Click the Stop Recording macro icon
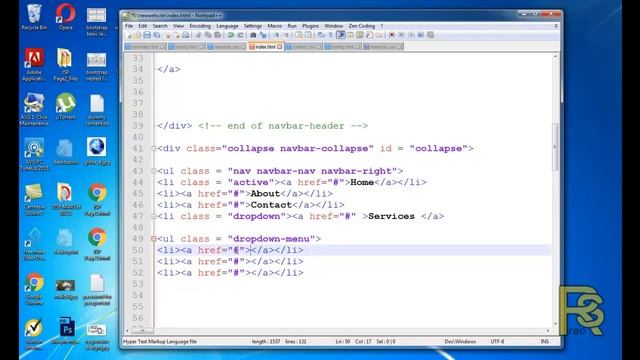640x360 pixels. [401, 35]
